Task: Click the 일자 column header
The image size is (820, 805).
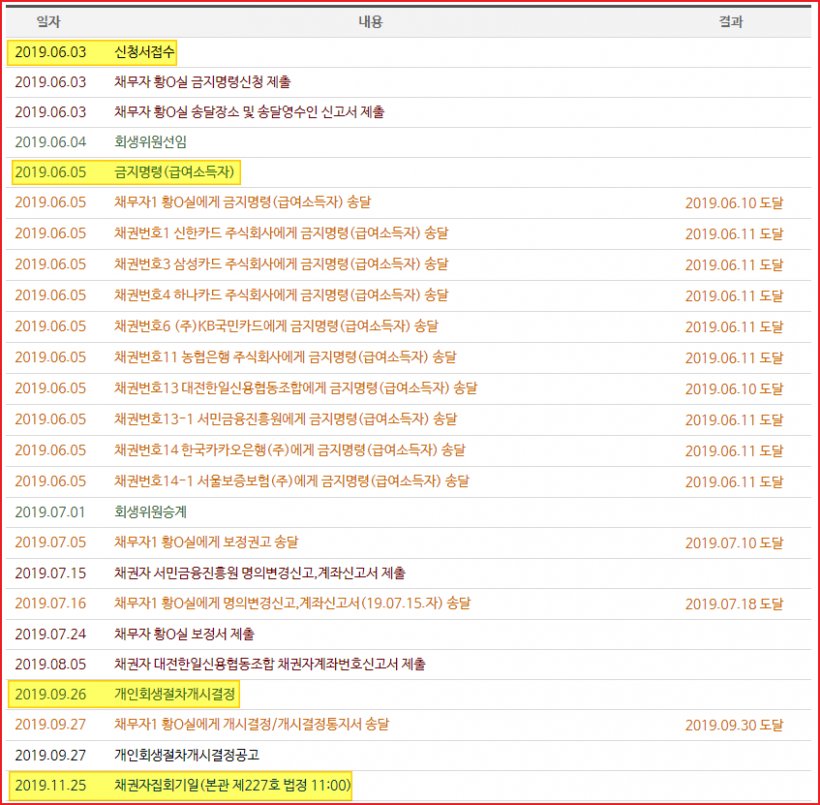Action: 48,21
